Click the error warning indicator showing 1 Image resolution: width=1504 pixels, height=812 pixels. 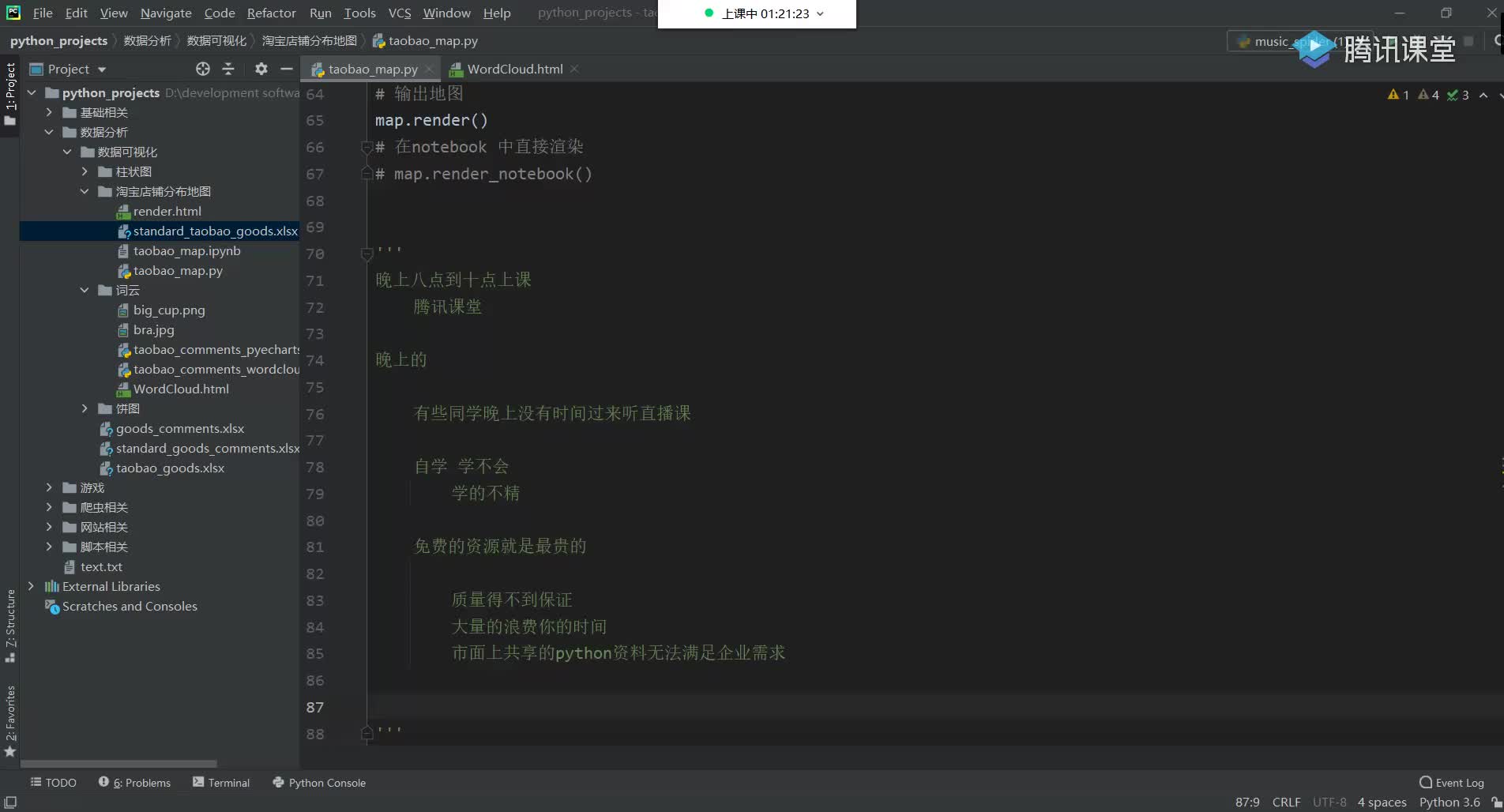1398,95
